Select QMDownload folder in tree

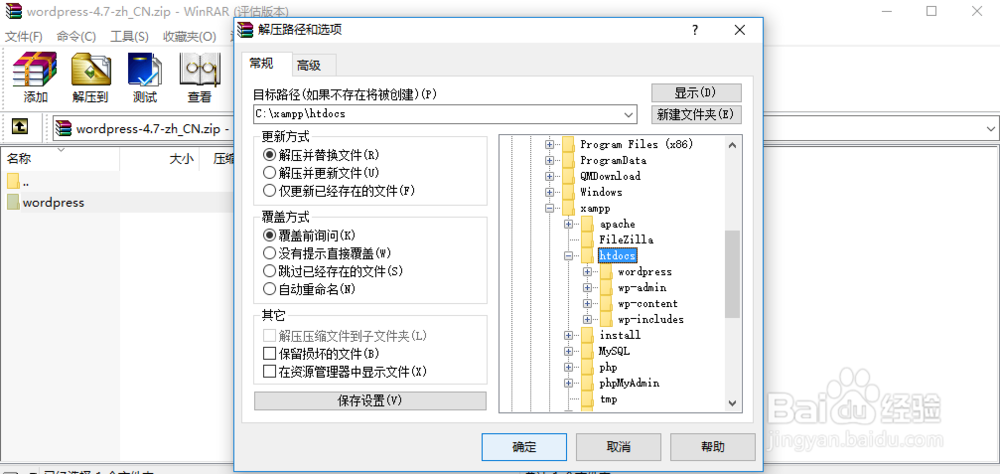pyautogui.click(x=610, y=176)
